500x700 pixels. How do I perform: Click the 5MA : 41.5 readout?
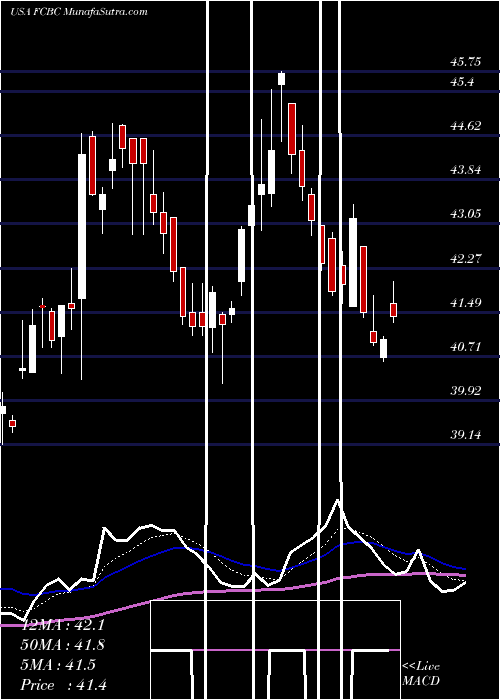[58, 665]
